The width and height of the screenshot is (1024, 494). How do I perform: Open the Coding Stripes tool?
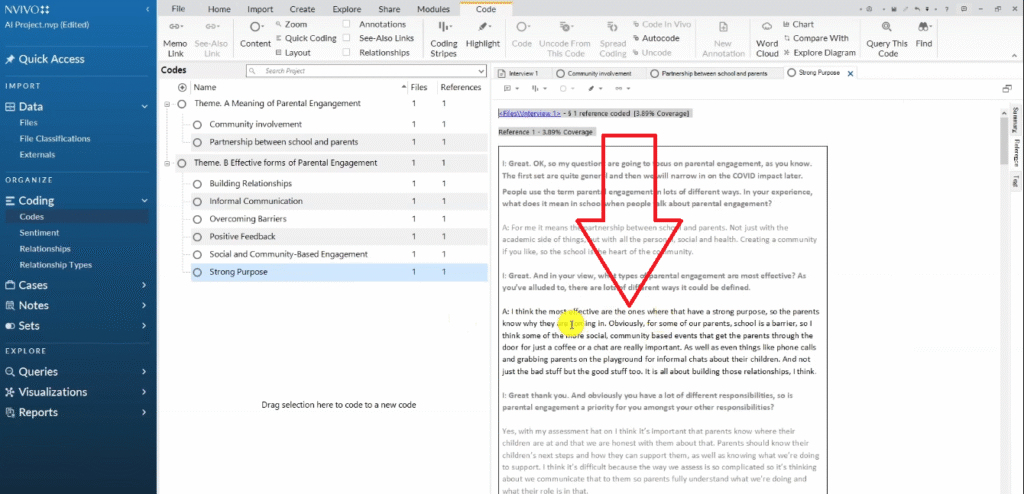pyautogui.click(x=443, y=32)
